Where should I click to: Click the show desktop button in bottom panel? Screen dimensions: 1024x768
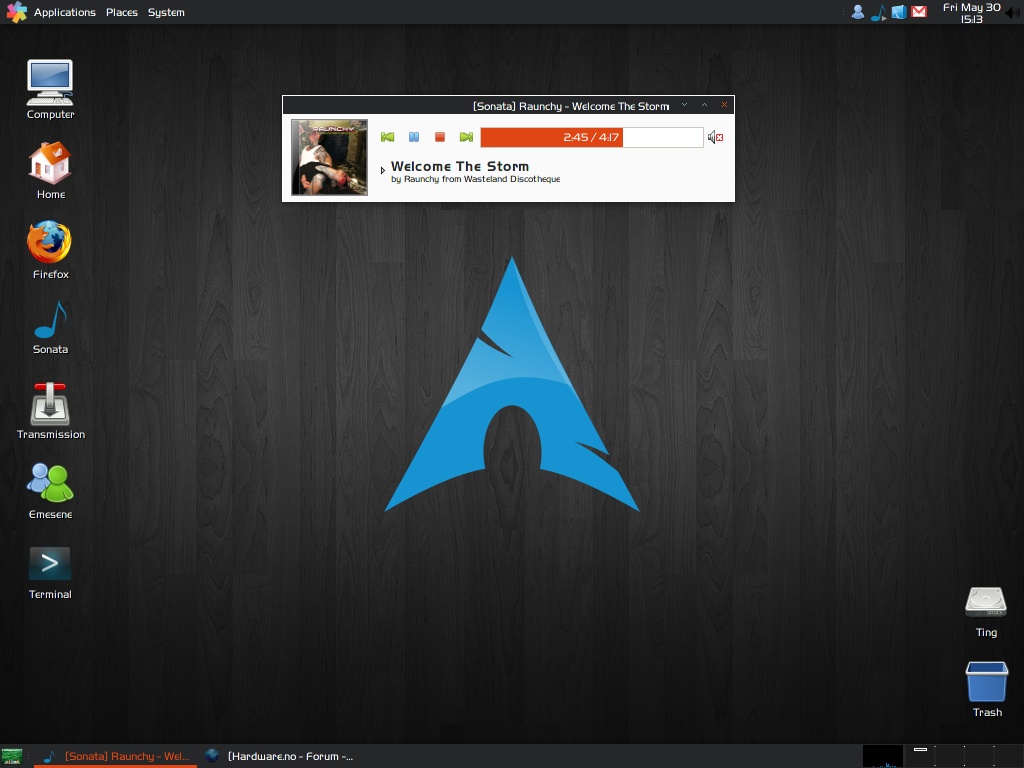point(12,756)
